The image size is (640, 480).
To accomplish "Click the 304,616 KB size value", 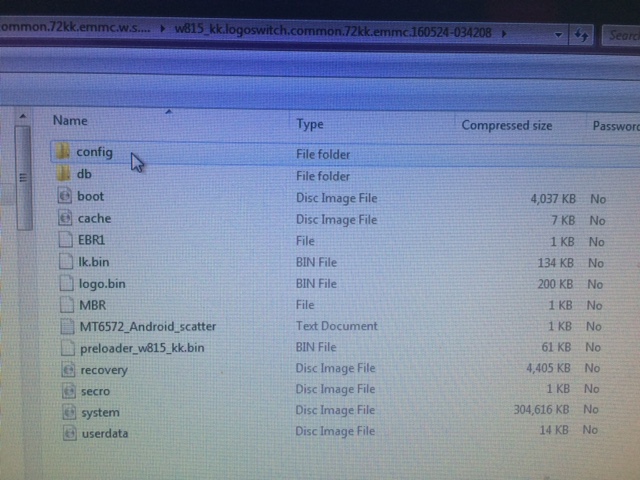I will 541,409.
